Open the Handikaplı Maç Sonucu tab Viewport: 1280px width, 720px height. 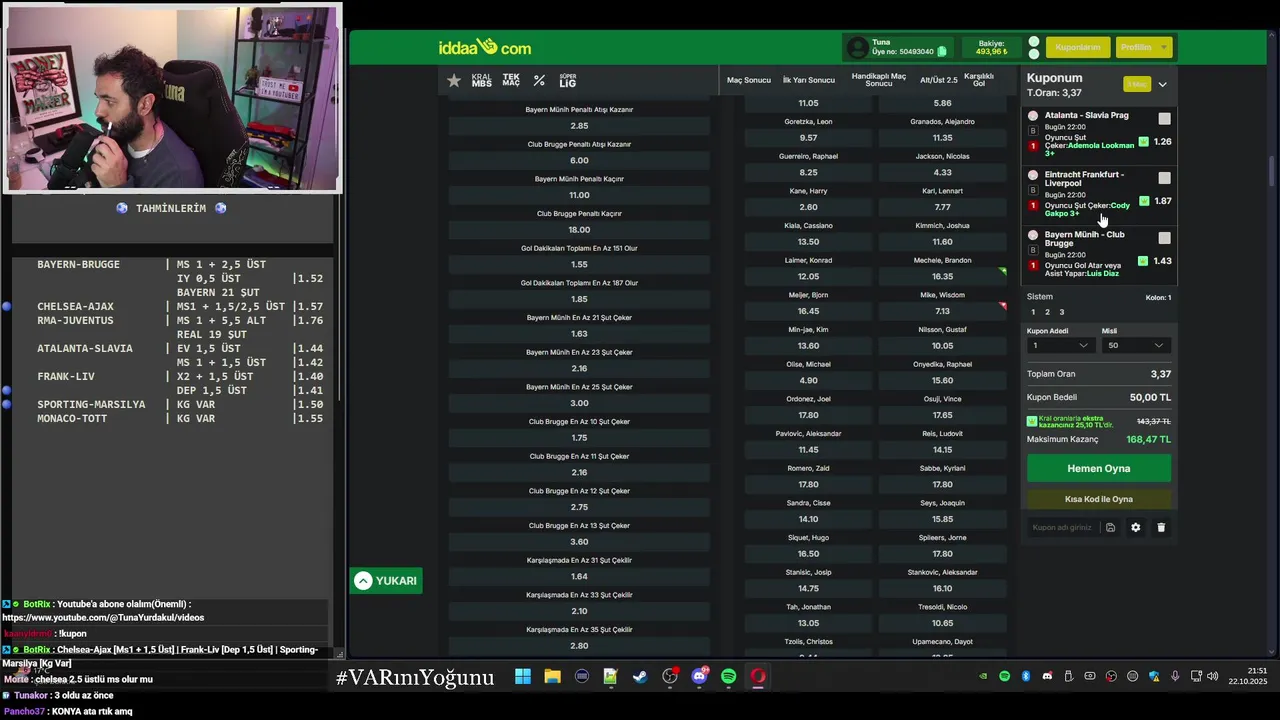(878, 80)
